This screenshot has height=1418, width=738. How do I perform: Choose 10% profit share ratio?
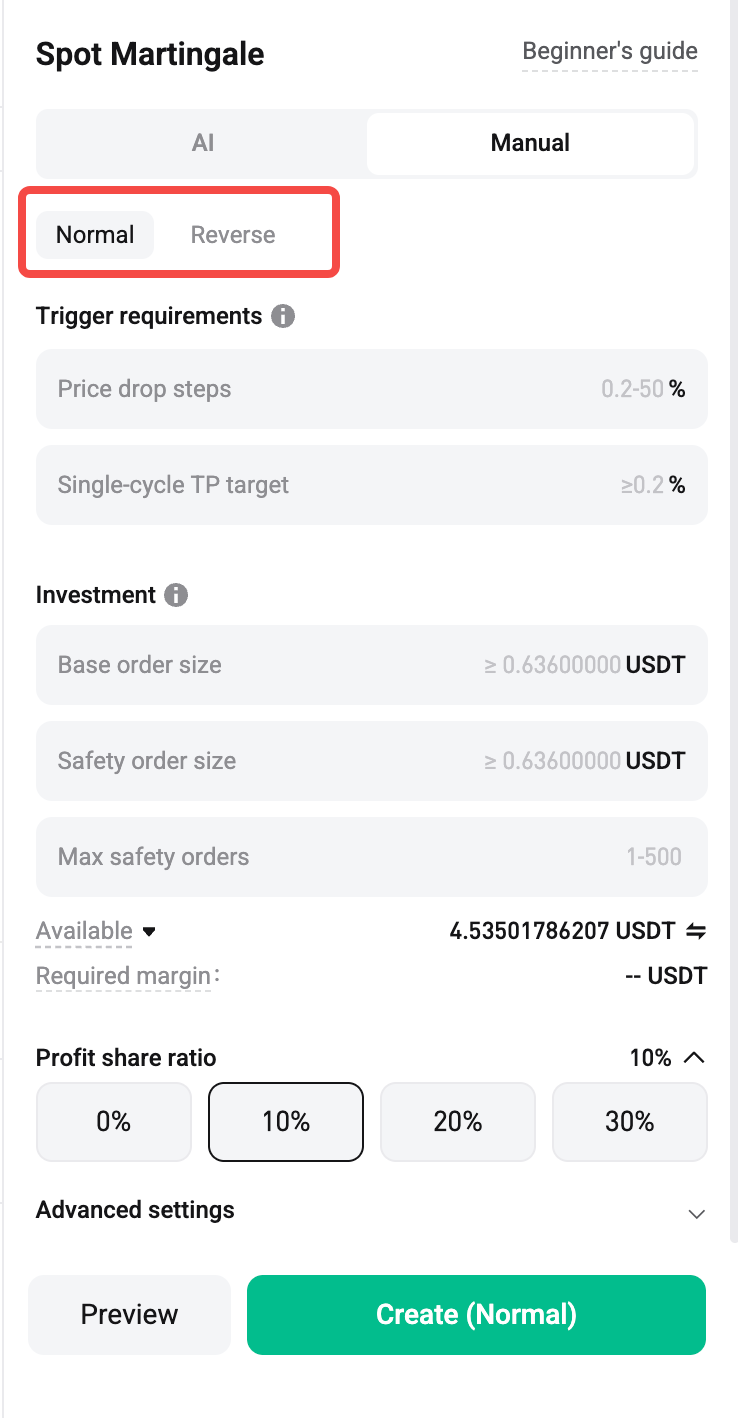tap(286, 1122)
